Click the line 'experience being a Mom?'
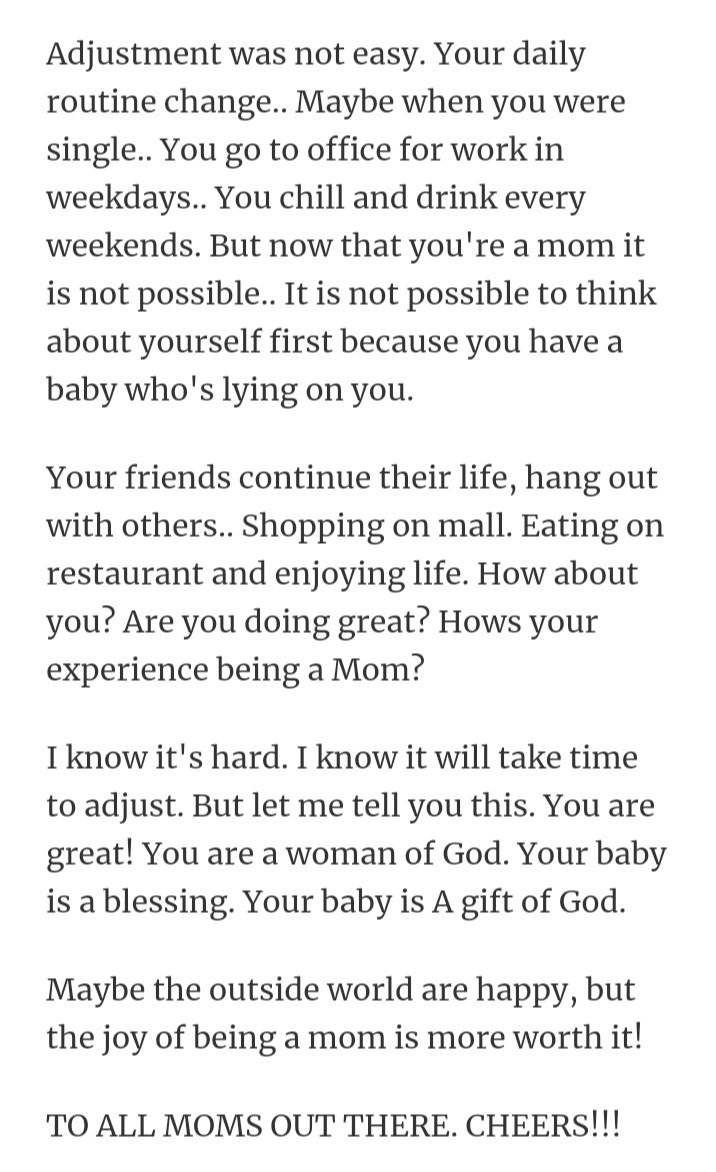 (x=235, y=669)
